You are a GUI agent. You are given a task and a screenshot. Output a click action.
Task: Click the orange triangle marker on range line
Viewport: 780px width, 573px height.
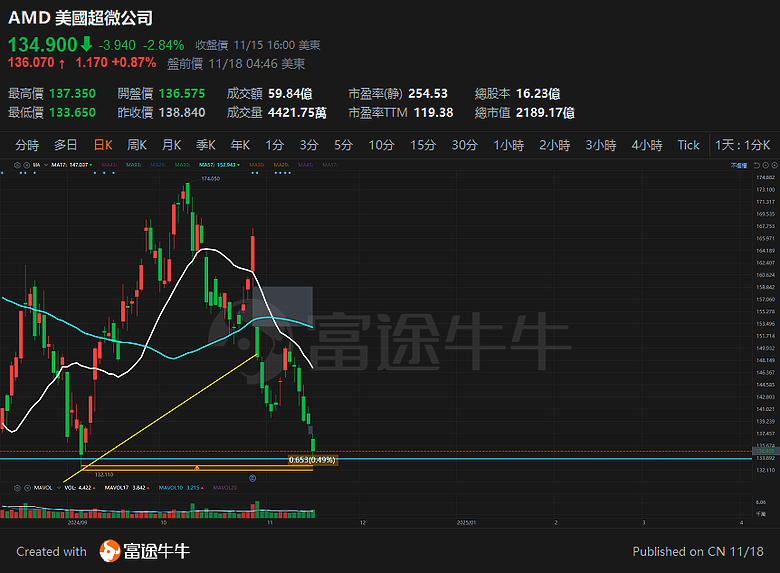[197, 468]
